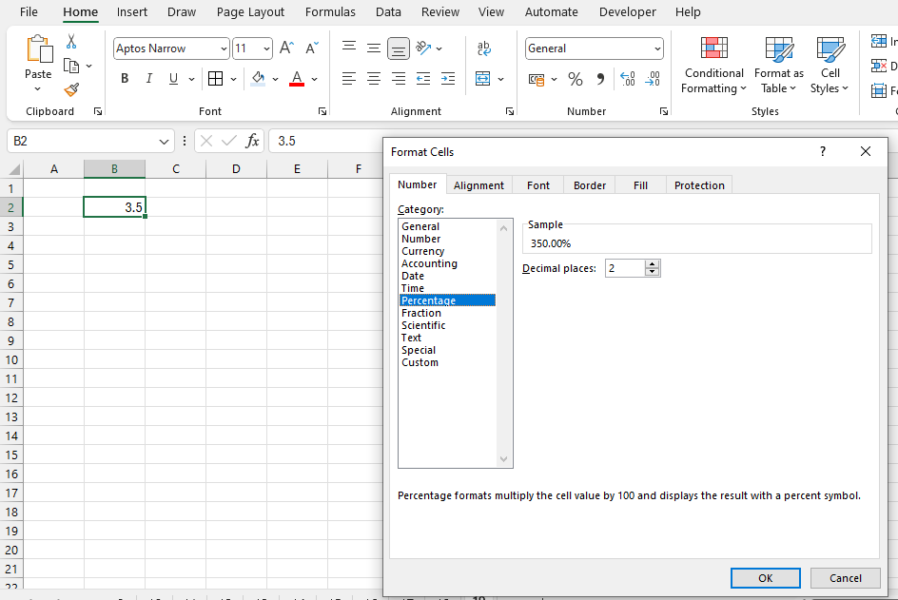Switch to the Formulas ribbon tab
This screenshot has width=898, height=600.
pyautogui.click(x=330, y=12)
